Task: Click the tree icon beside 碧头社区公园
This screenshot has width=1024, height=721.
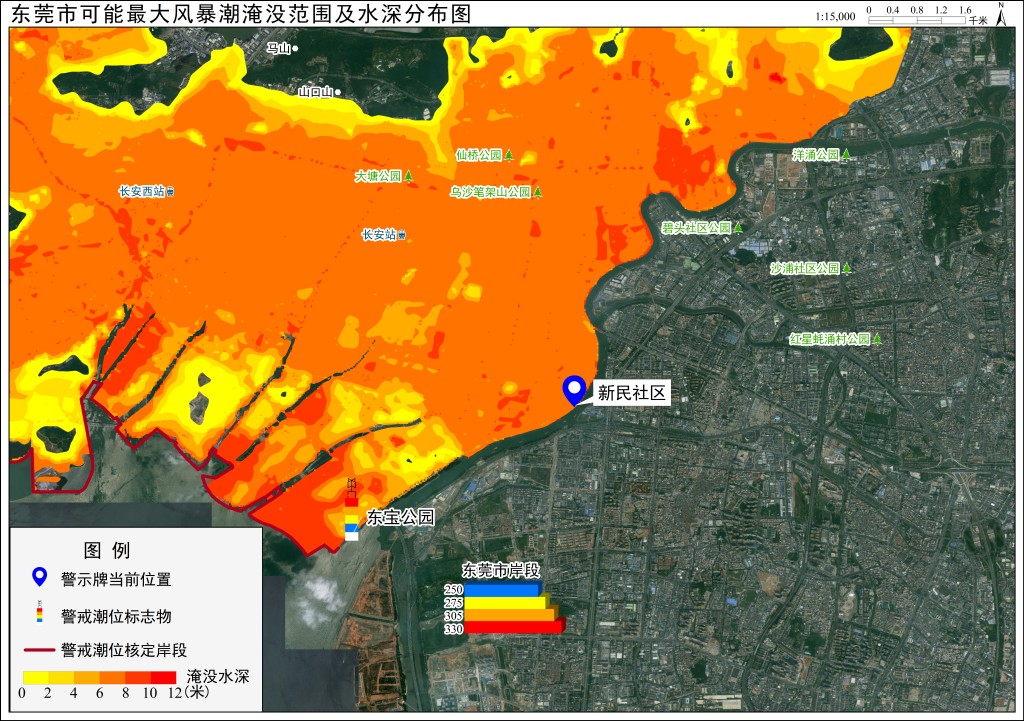Action: [x=738, y=227]
